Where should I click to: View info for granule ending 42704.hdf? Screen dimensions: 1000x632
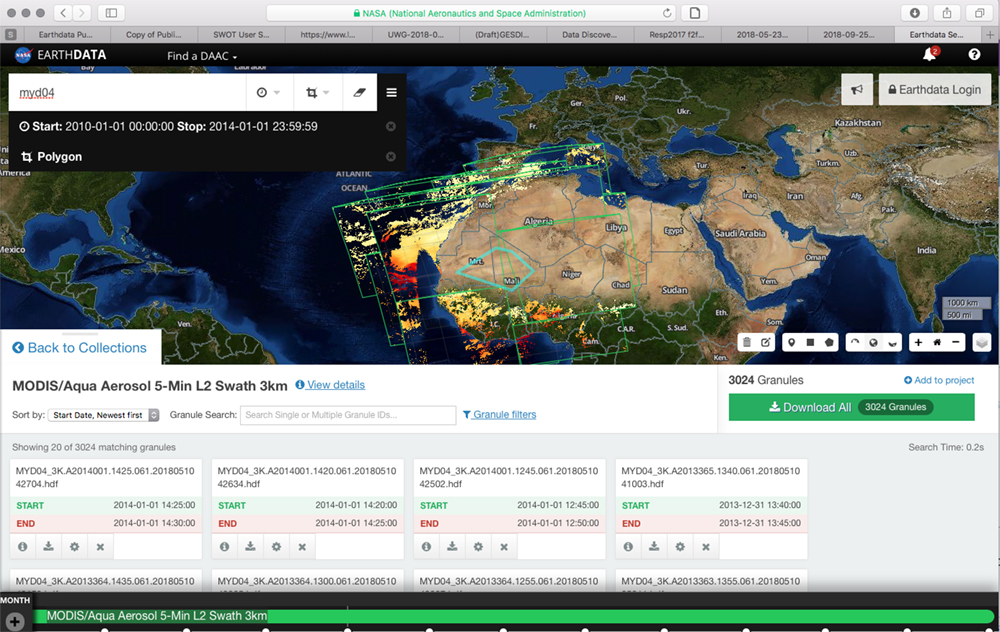click(23, 547)
